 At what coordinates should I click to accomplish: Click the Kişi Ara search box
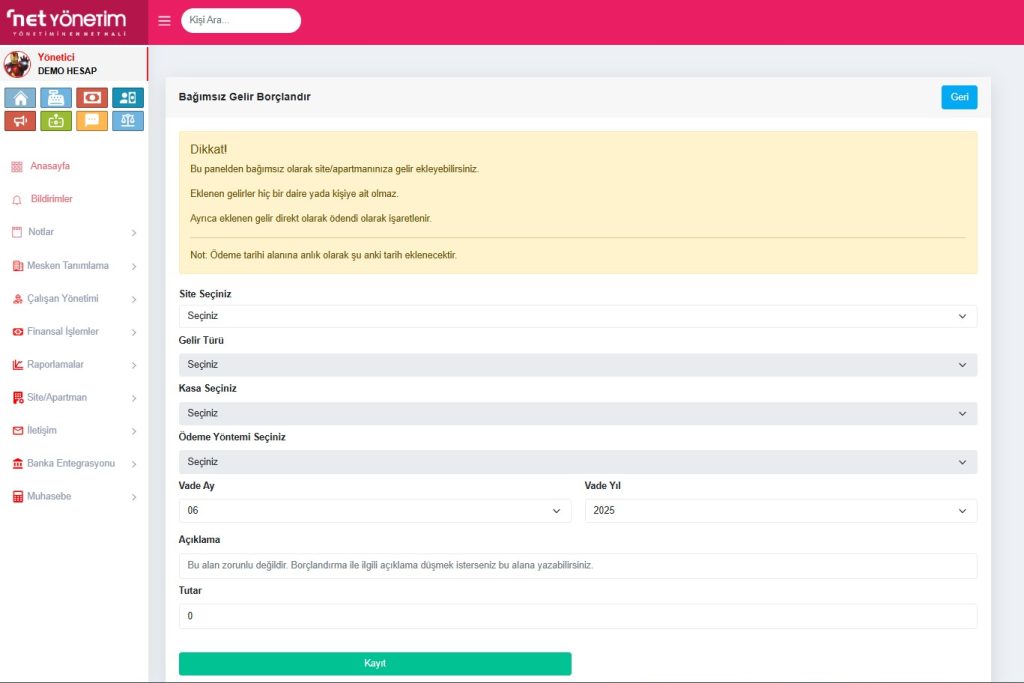click(x=241, y=21)
